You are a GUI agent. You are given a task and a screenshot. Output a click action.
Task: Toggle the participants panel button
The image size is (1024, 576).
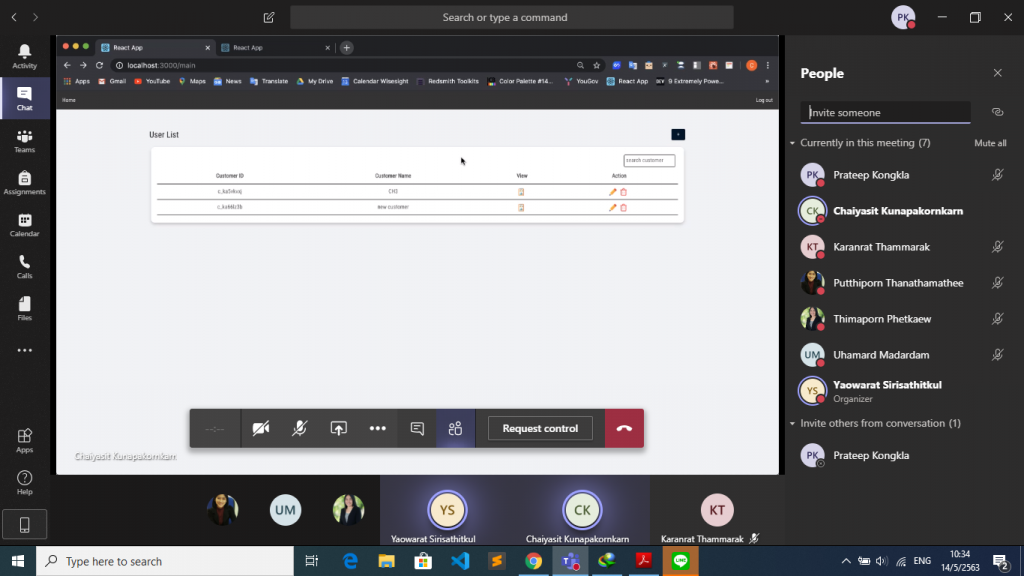(456, 428)
